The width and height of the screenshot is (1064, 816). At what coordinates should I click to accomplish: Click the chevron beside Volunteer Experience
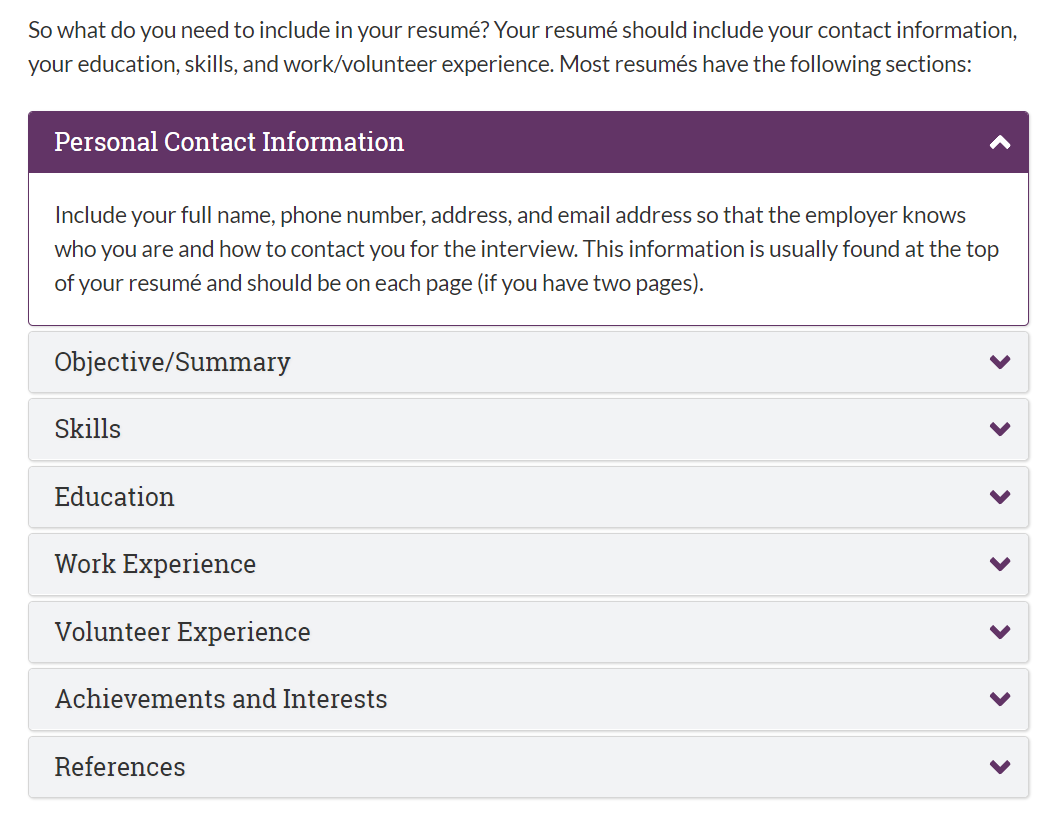[1000, 632]
